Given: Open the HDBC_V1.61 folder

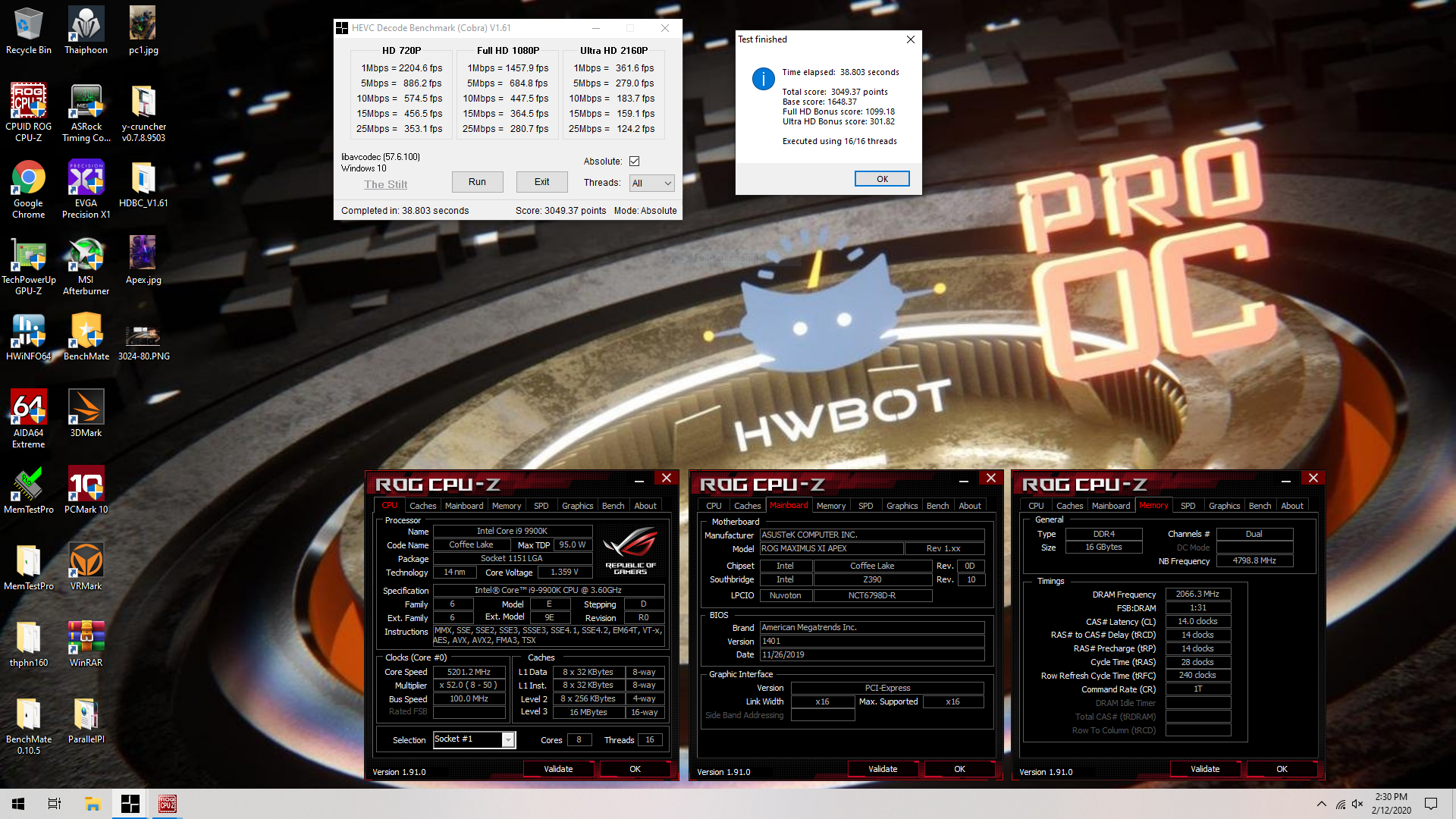Looking at the screenshot, I should (x=143, y=184).
